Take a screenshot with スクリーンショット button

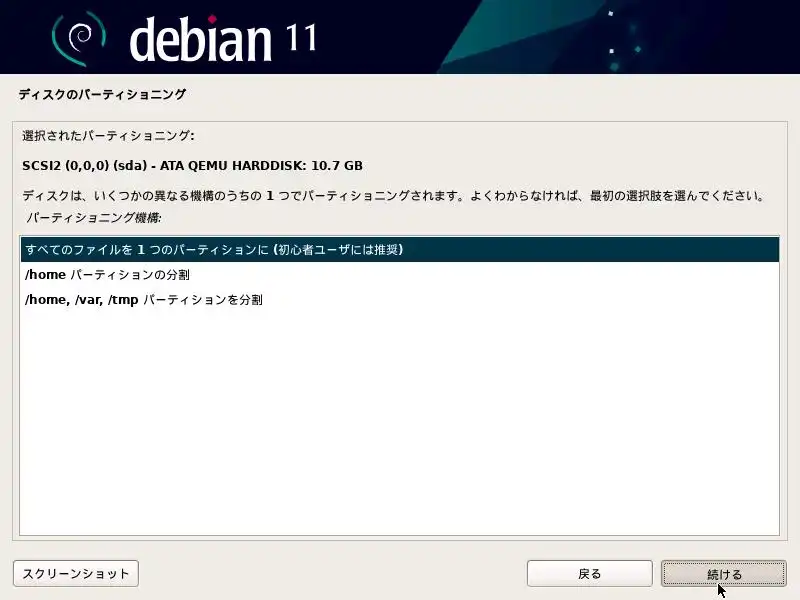76,574
